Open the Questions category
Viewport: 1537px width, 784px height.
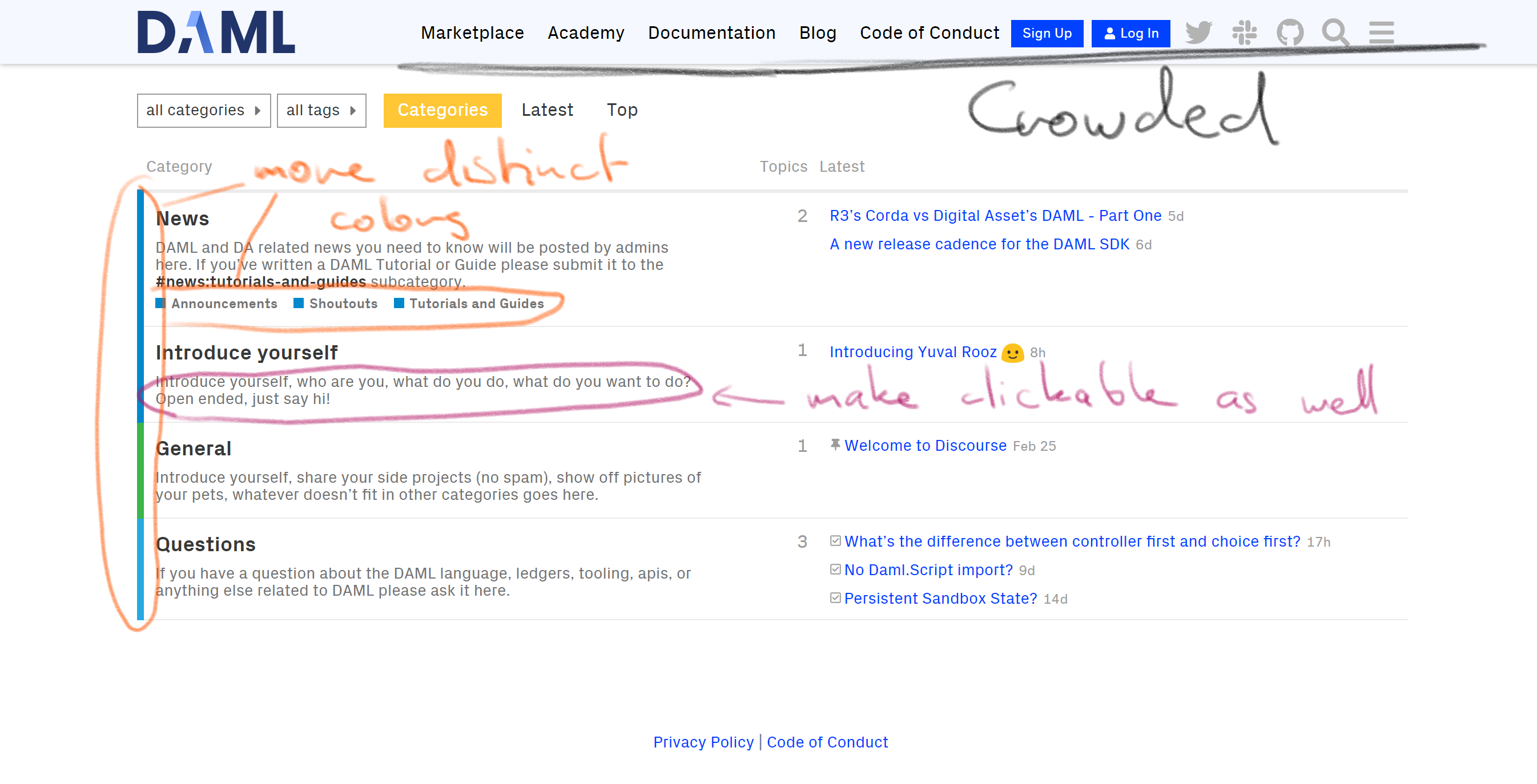[206, 544]
